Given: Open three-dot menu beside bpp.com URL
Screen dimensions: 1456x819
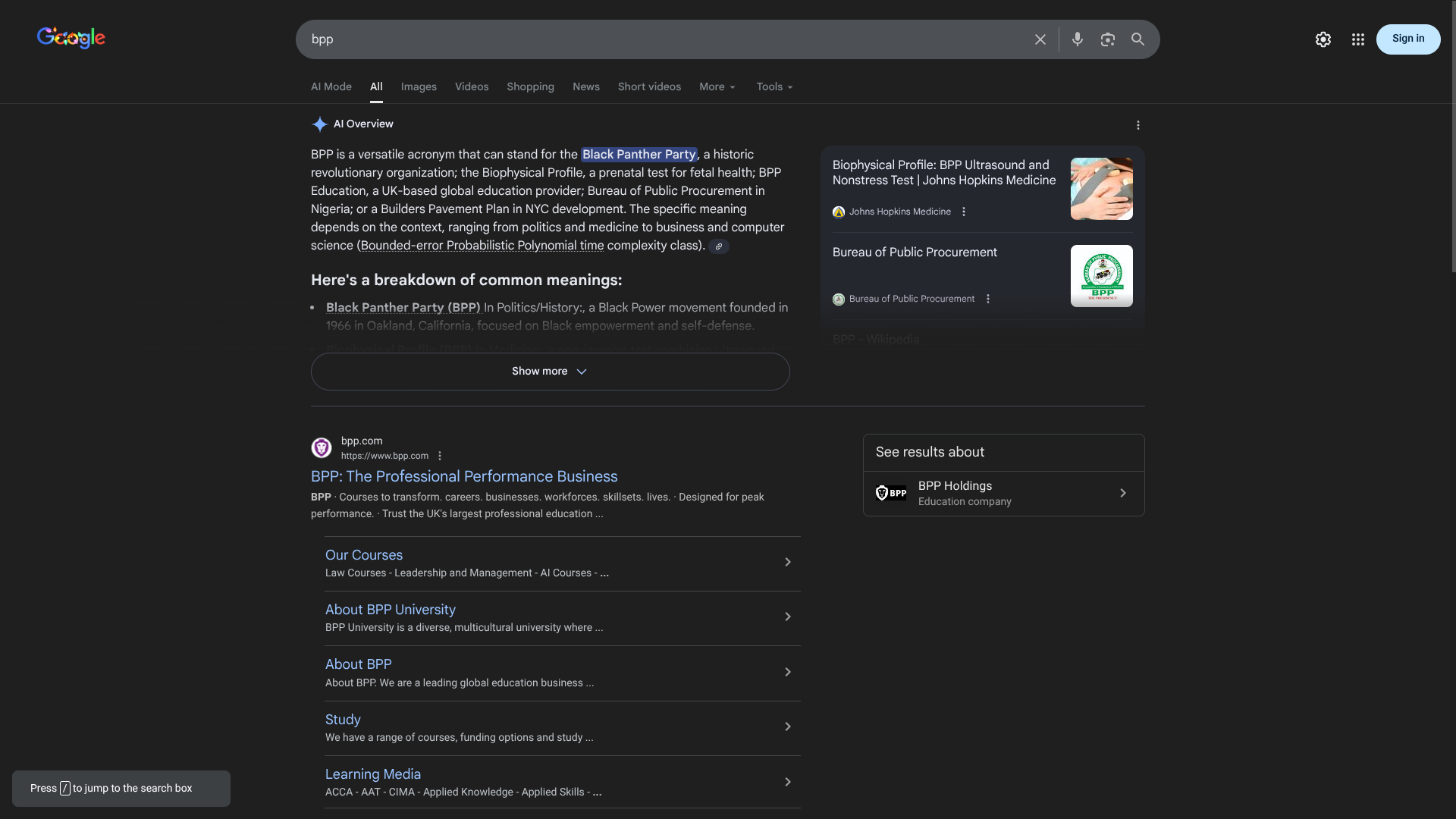Looking at the screenshot, I should pyautogui.click(x=440, y=456).
